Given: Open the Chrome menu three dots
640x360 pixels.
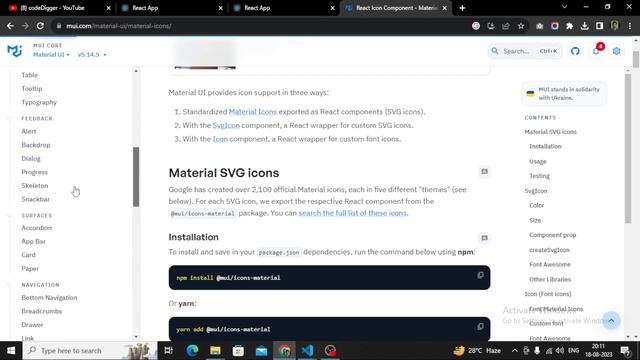Looking at the screenshot, I should 630,26.
